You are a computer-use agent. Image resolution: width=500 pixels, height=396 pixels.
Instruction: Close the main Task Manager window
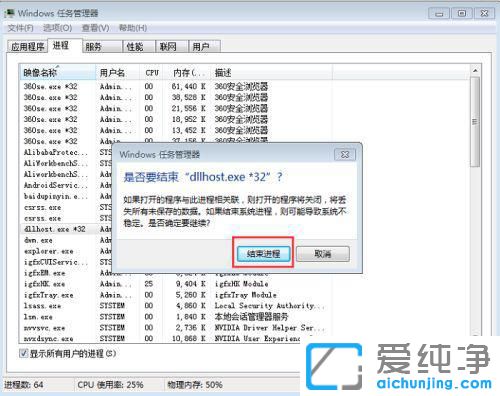(x=484, y=13)
